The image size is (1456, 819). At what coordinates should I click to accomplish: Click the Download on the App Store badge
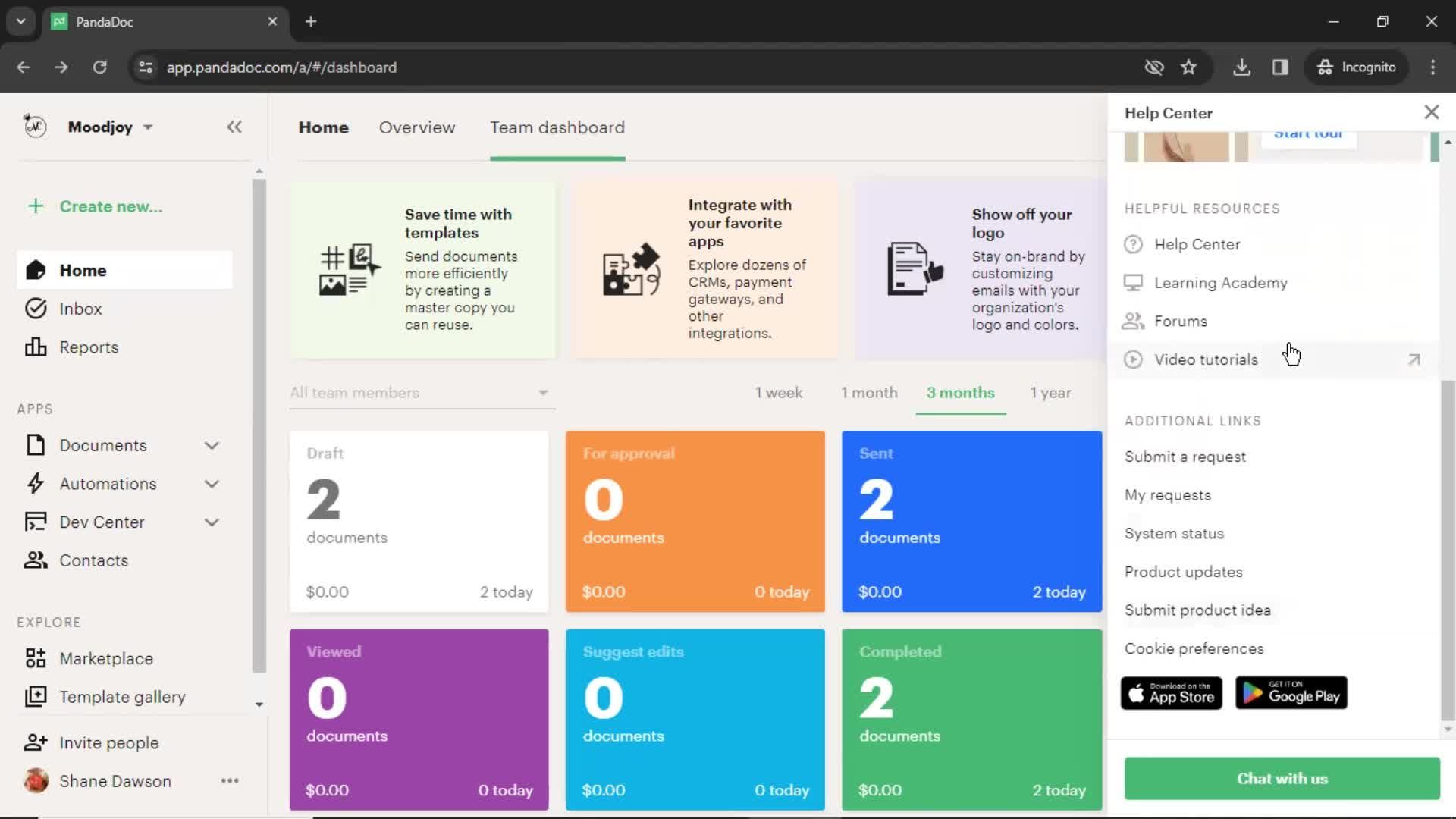1171,693
